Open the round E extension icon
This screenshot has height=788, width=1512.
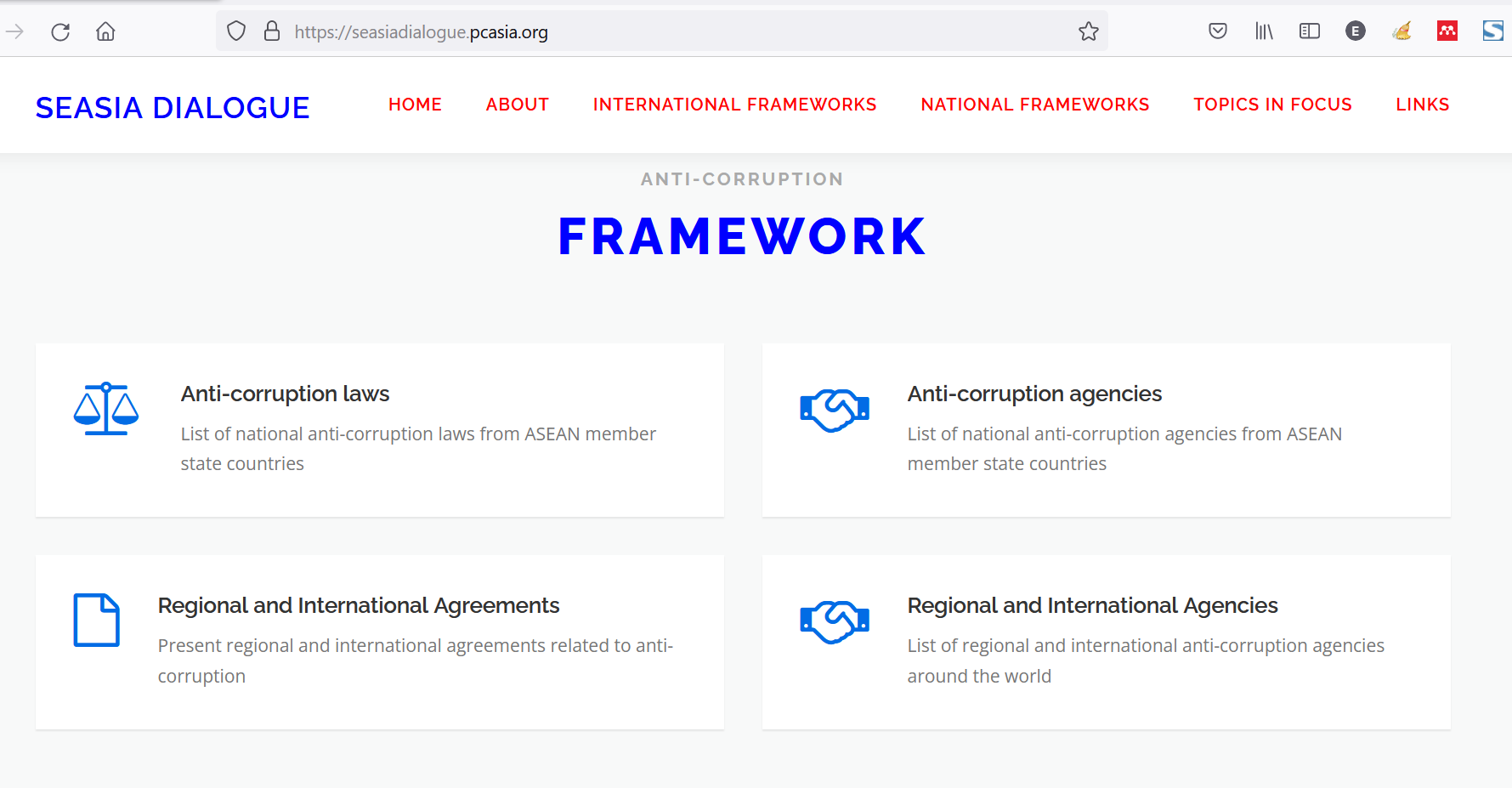tap(1356, 31)
